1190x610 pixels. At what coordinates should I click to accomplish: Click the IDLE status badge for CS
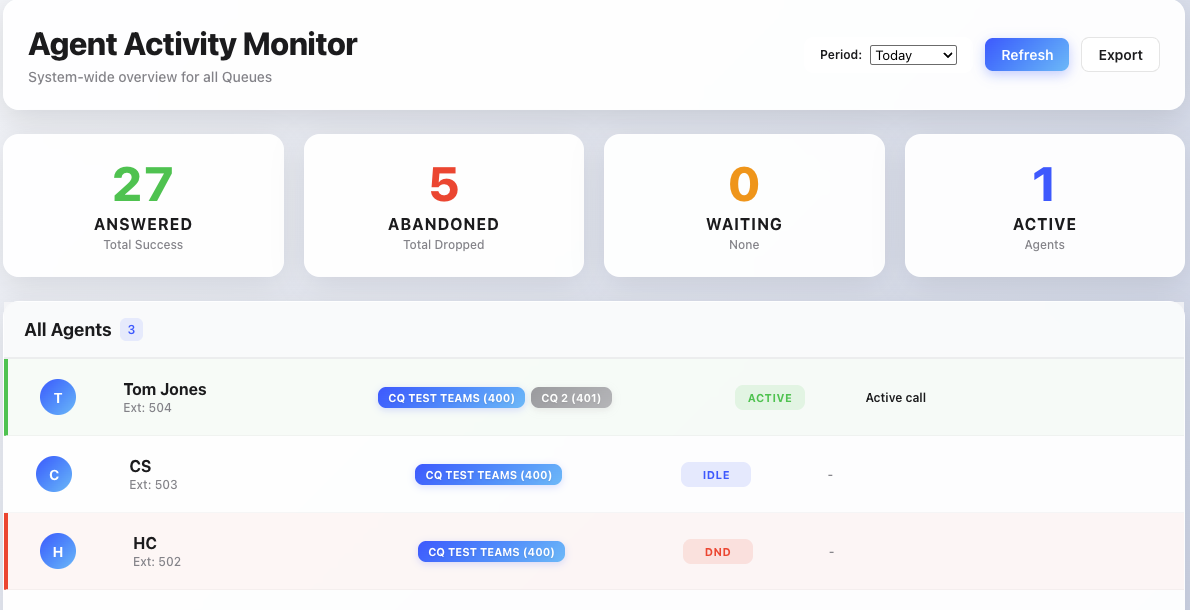tap(716, 475)
